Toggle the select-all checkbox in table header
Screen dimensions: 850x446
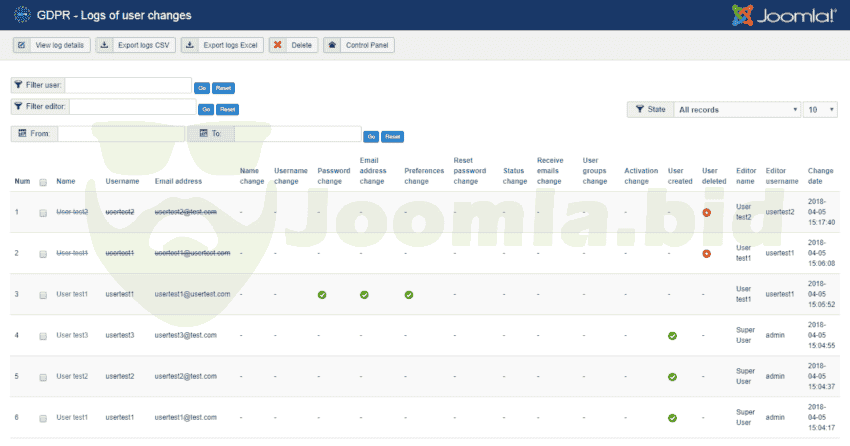tap(42, 182)
